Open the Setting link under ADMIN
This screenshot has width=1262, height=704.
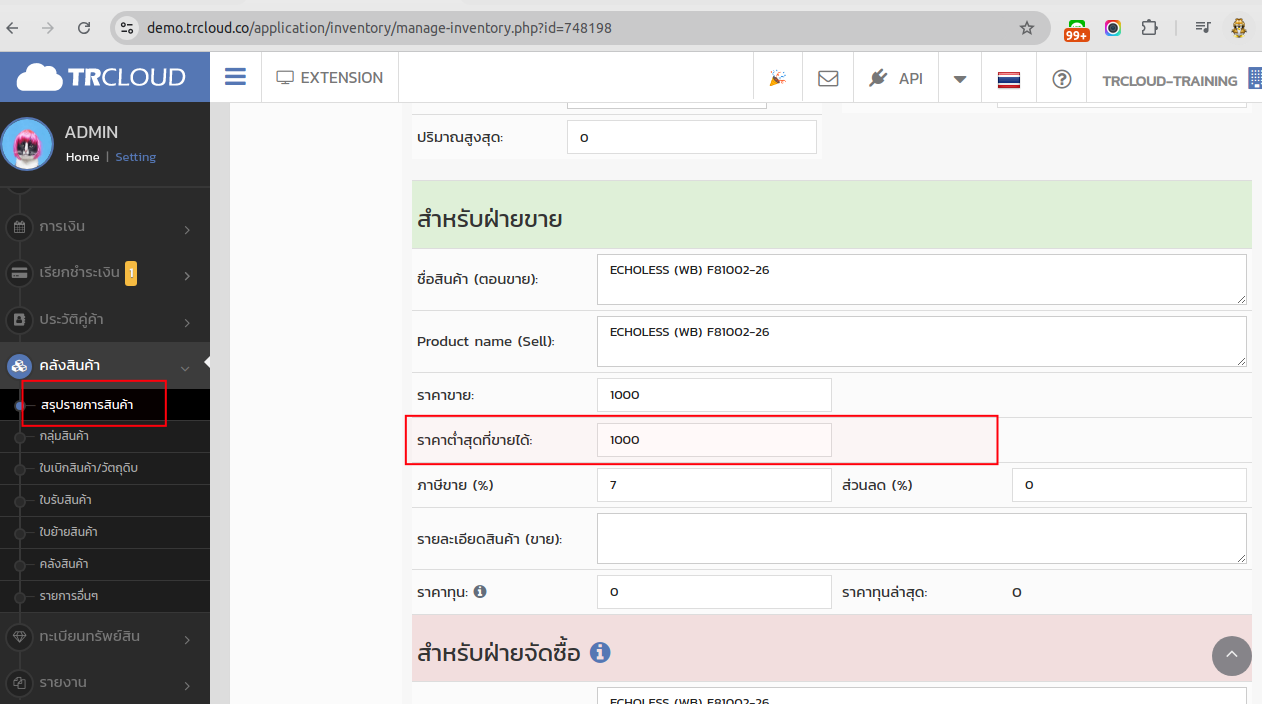click(x=135, y=157)
